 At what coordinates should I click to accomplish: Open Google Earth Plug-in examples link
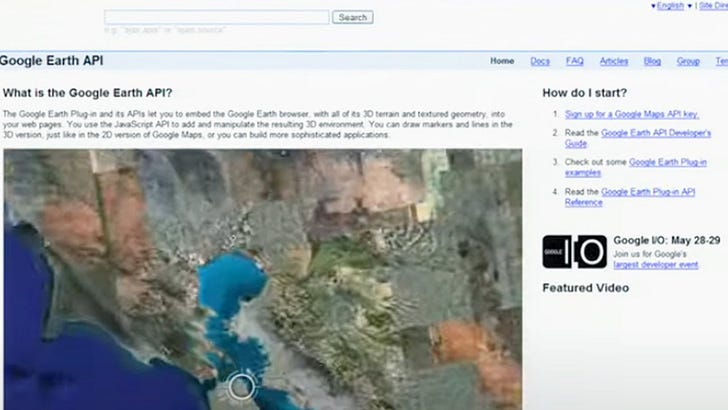pyautogui.click(x=636, y=167)
